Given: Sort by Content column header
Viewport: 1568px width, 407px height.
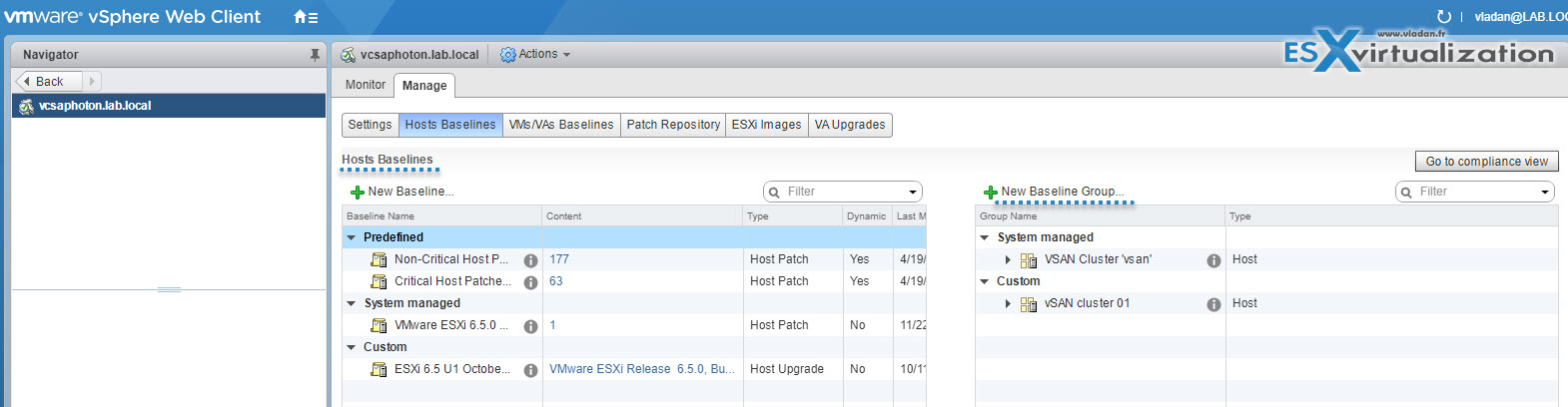Looking at the screenshot, I should pos(643,216).
